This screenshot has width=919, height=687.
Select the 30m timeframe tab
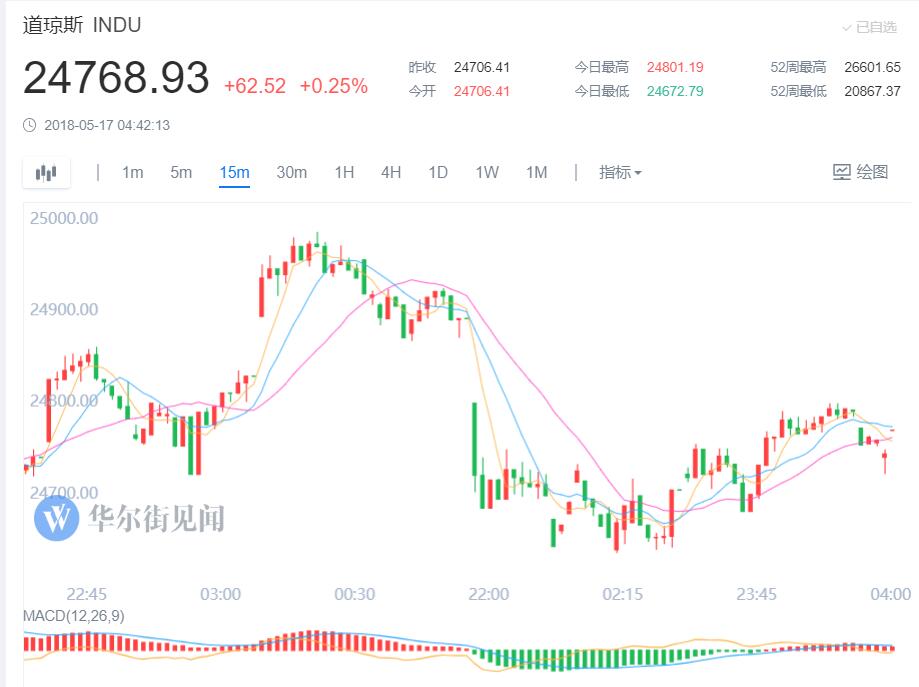click(x=291, y=172)
